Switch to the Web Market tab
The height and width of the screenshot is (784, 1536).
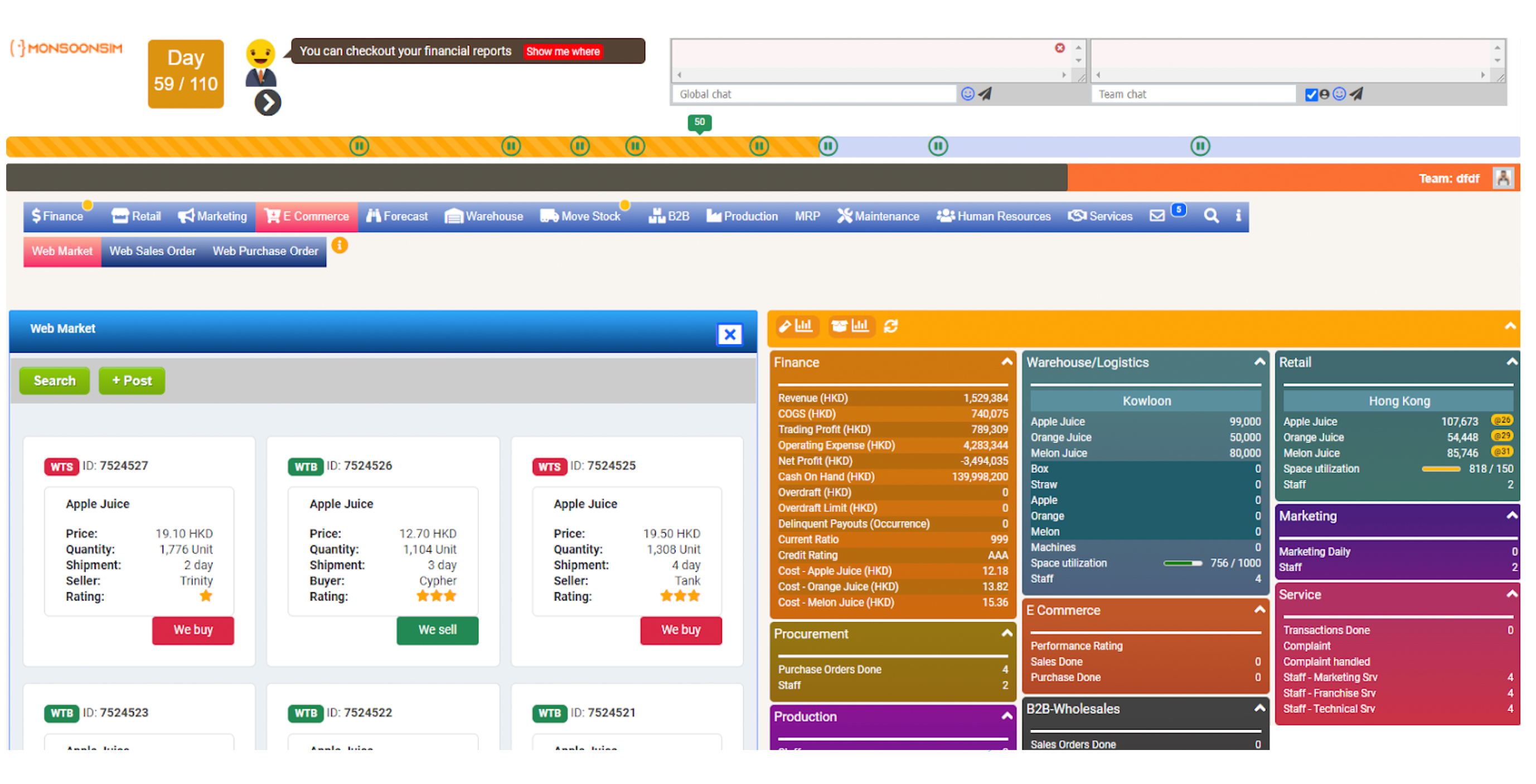pos(62,251)
